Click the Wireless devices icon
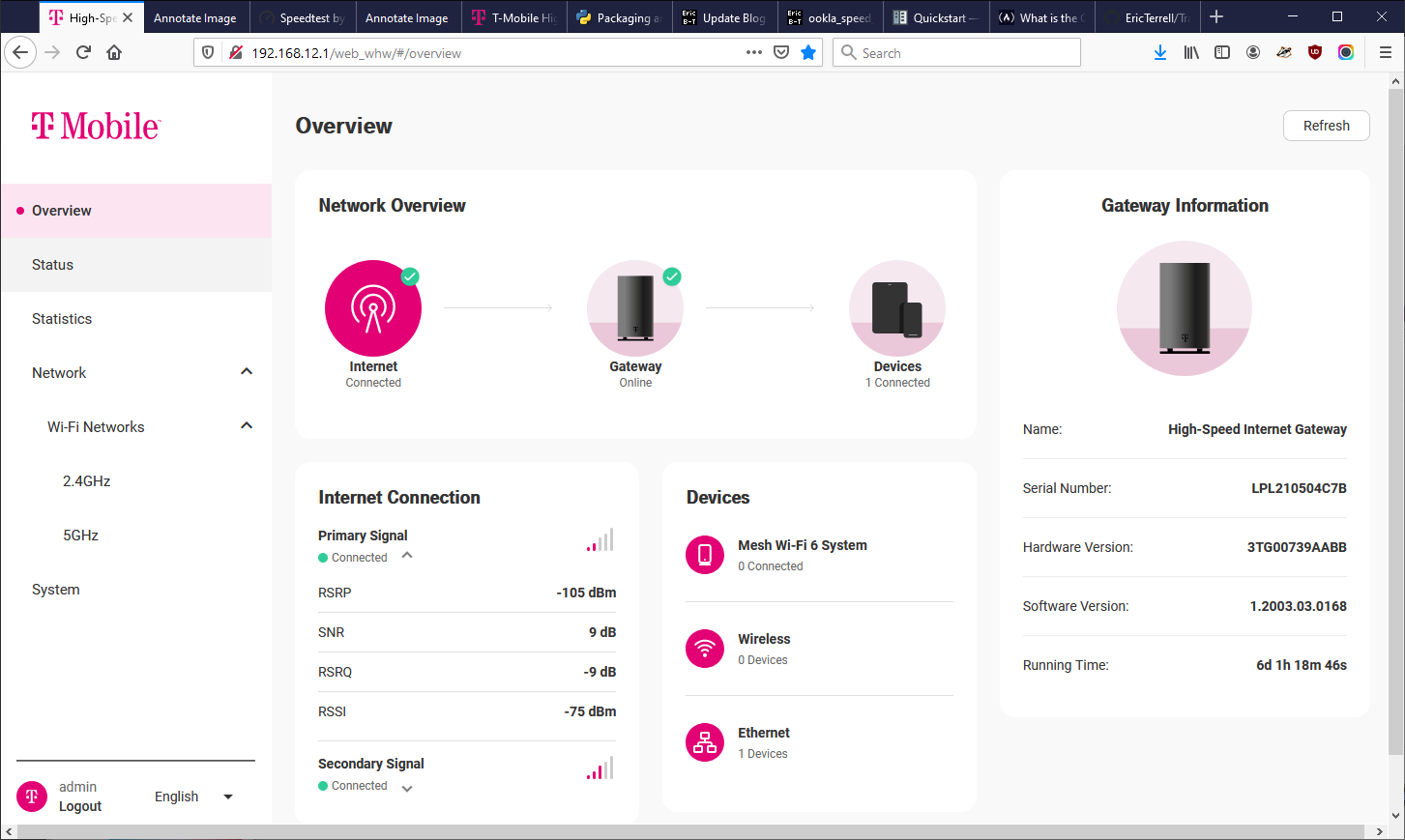Viewport: 1405px width, 840px height. click(x=705, y=649)
